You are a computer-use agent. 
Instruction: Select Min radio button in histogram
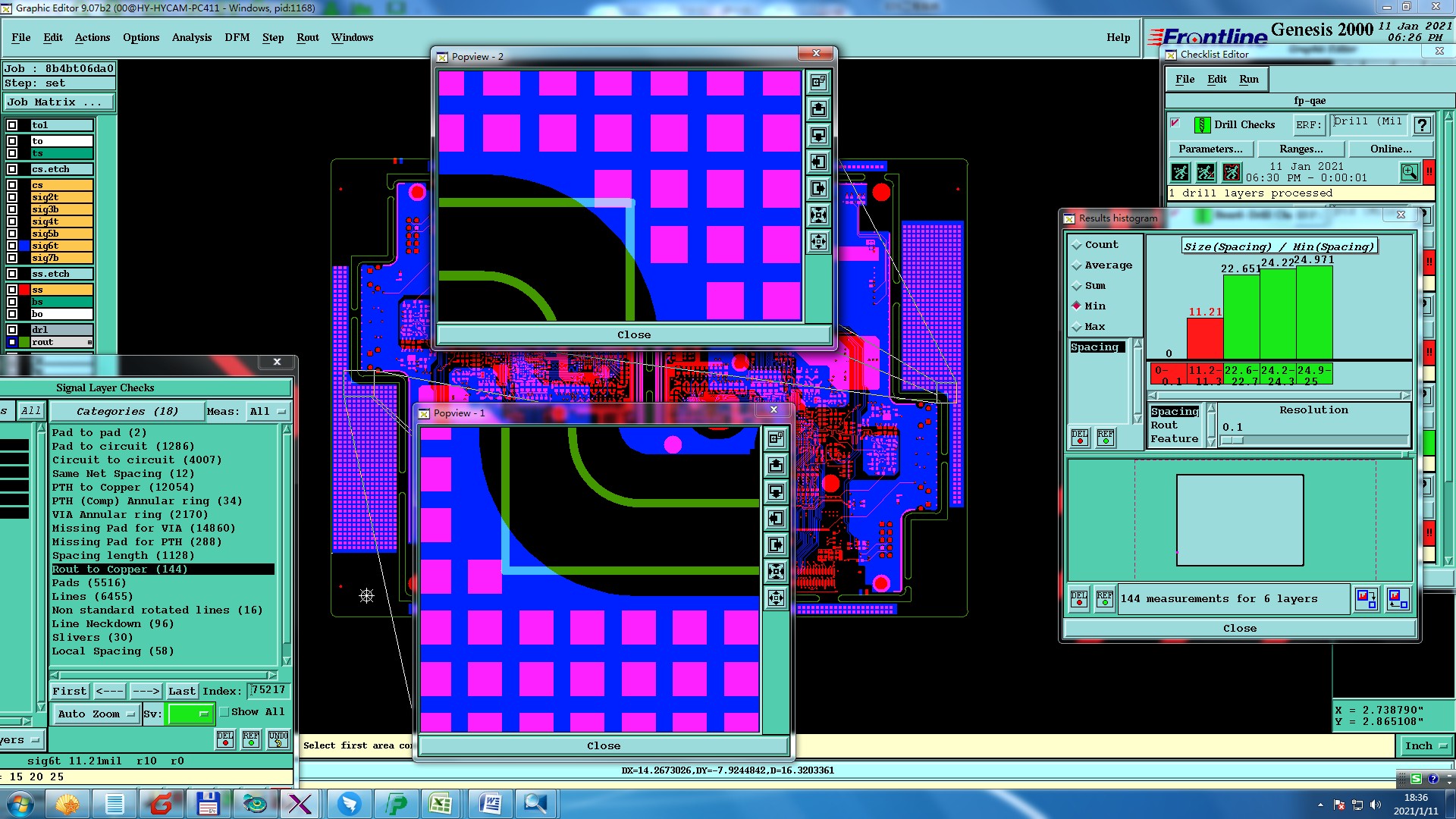(1076, 306)
